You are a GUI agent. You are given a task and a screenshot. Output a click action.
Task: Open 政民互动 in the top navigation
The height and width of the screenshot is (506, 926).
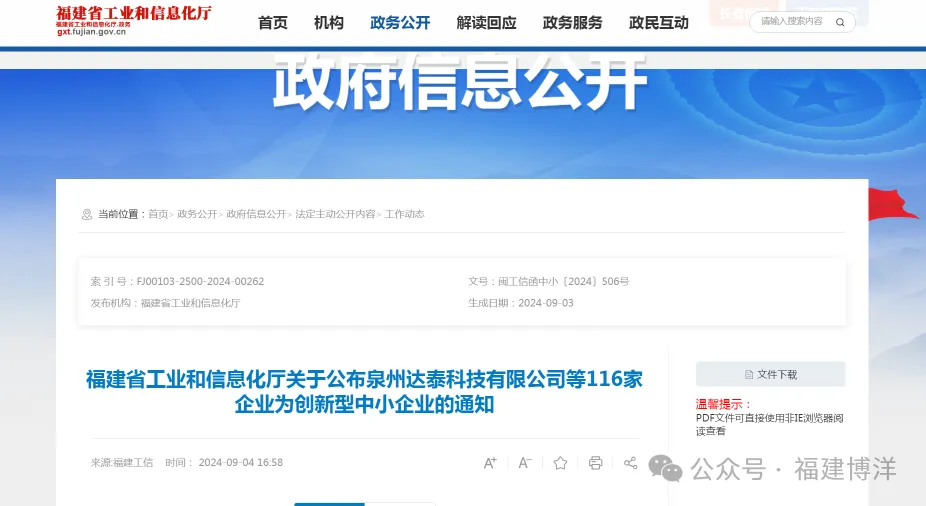(659, 23)
